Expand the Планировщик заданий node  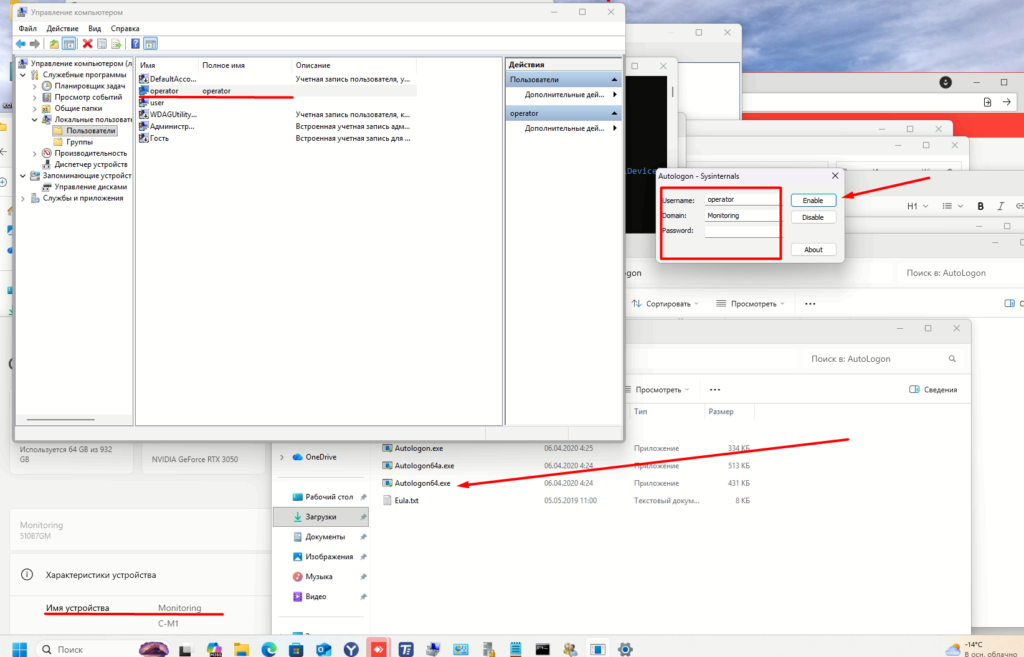point(34,86)
